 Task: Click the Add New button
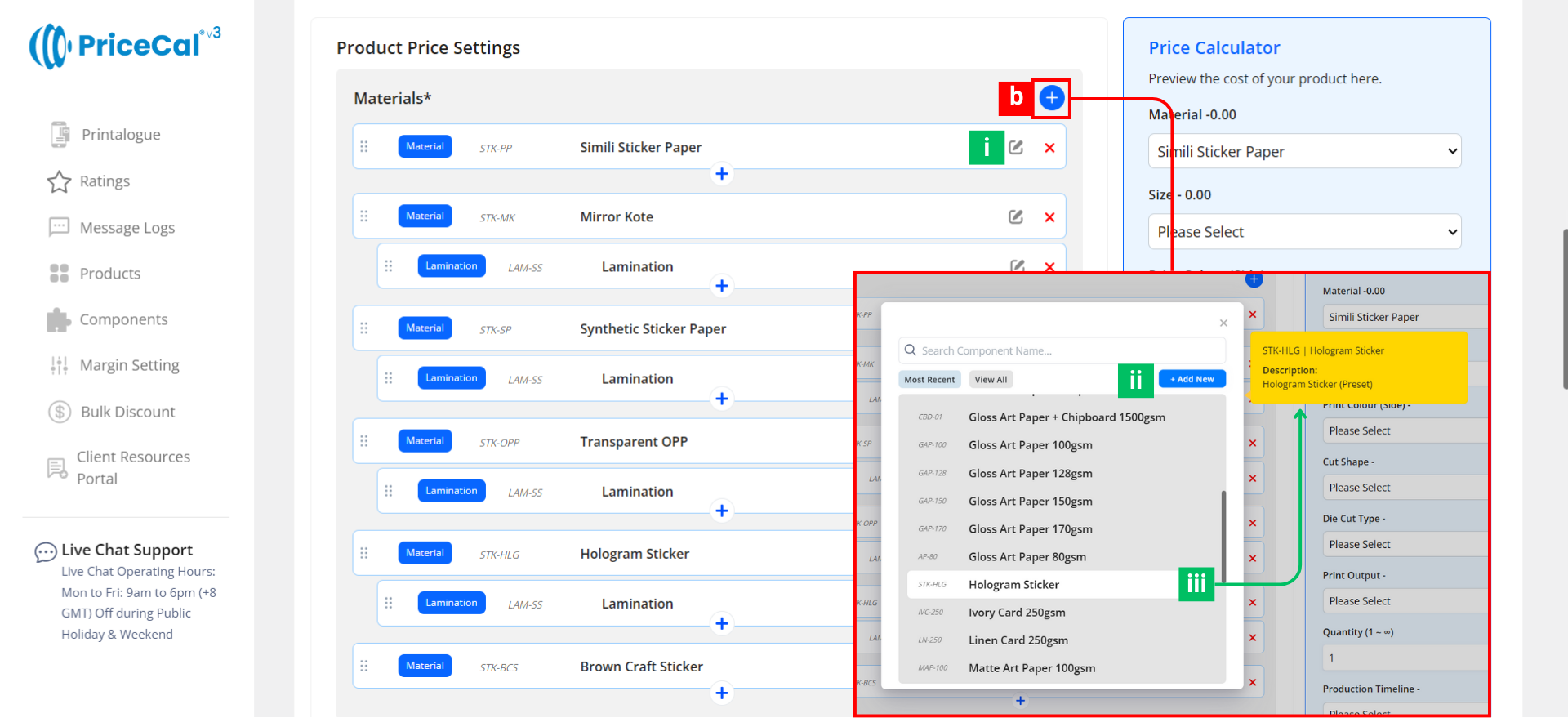click(1192, 379)
